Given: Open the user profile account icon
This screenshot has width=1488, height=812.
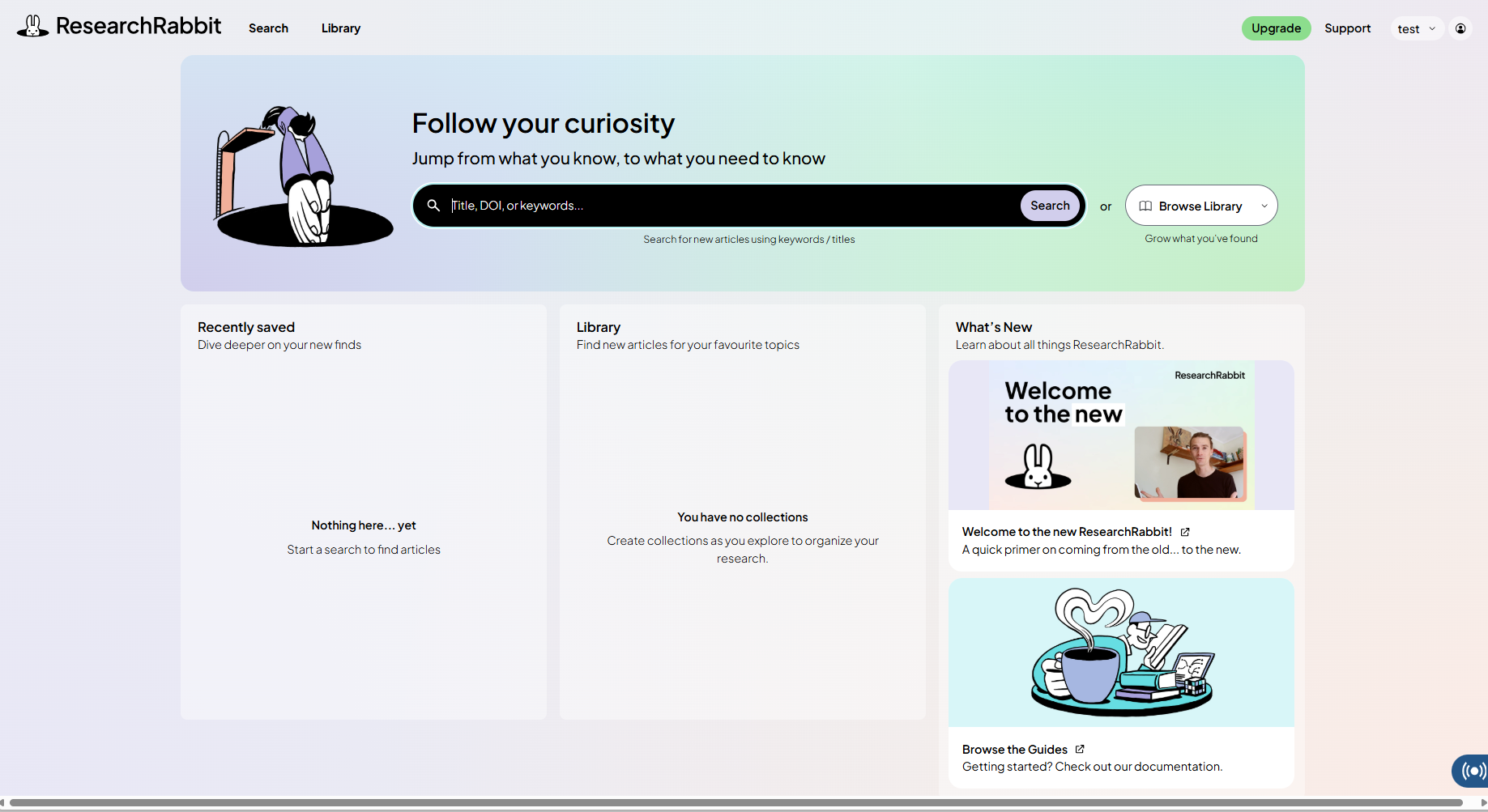Looking at the screenshot, I should tap(1460, 28).
